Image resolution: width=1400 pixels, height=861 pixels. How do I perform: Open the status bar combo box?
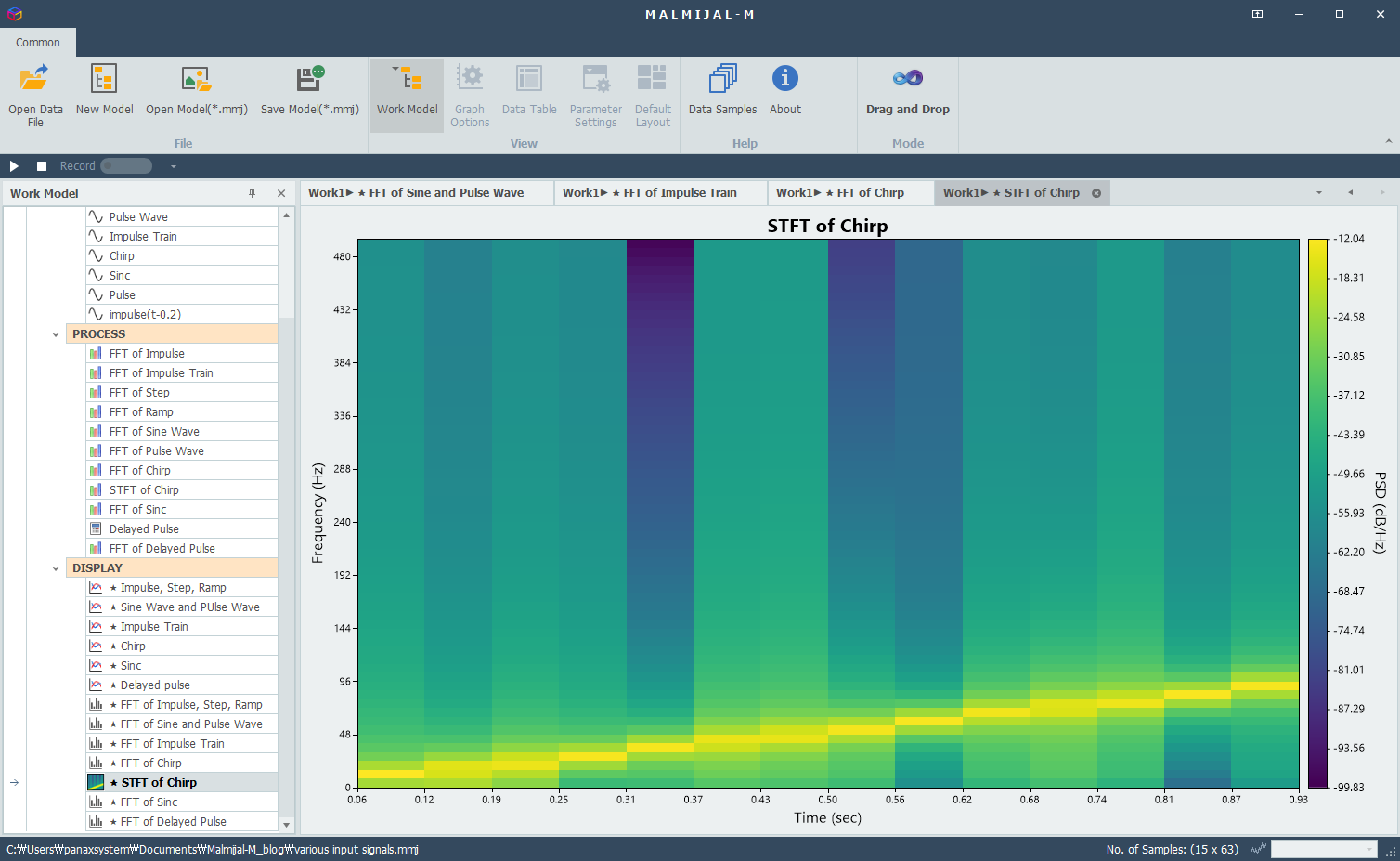tap(1324, 849)
